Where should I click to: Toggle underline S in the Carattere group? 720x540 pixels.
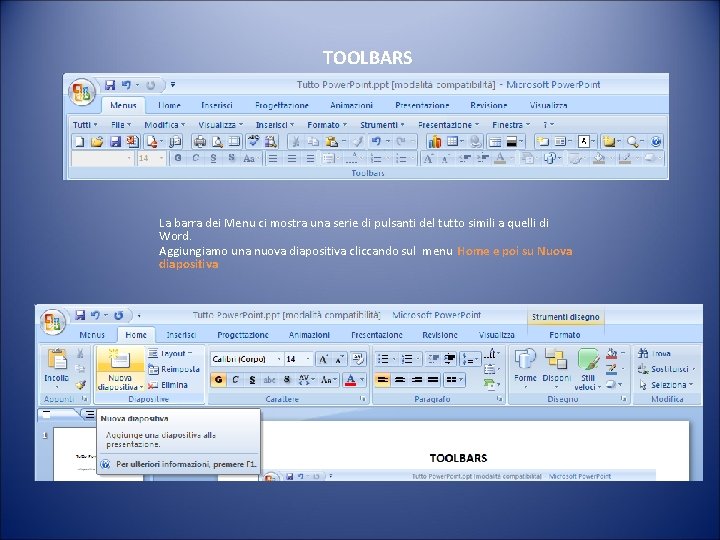click(x=252, y=380)
